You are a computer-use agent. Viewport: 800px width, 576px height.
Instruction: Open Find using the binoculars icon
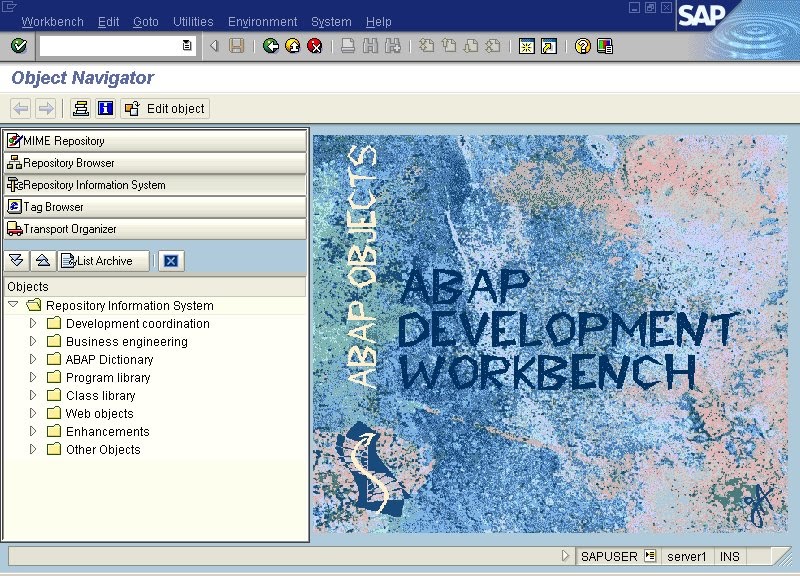pyautogui.click(x=370, y=45)
